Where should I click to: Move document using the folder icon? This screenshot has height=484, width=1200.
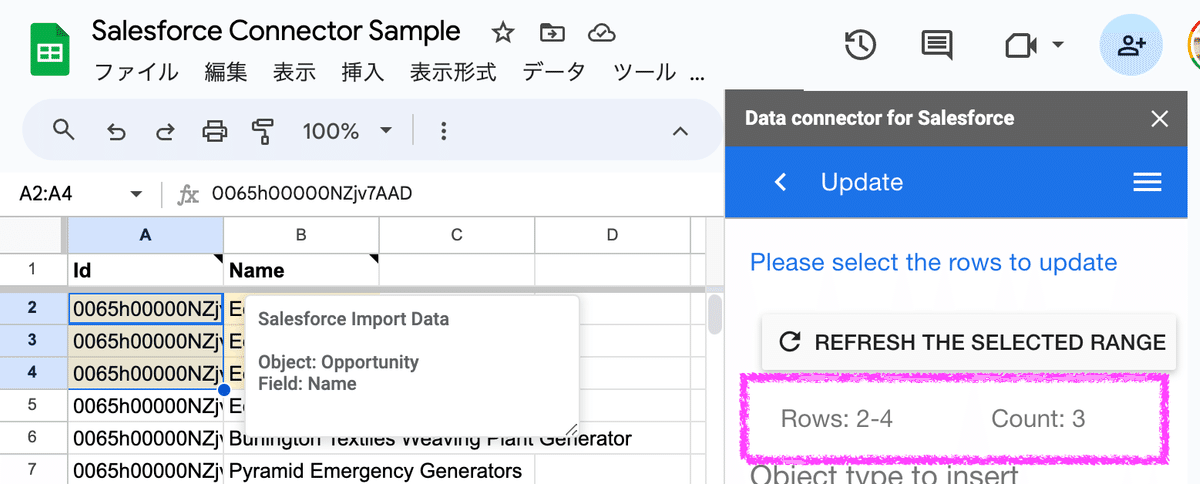coord(552,33)
